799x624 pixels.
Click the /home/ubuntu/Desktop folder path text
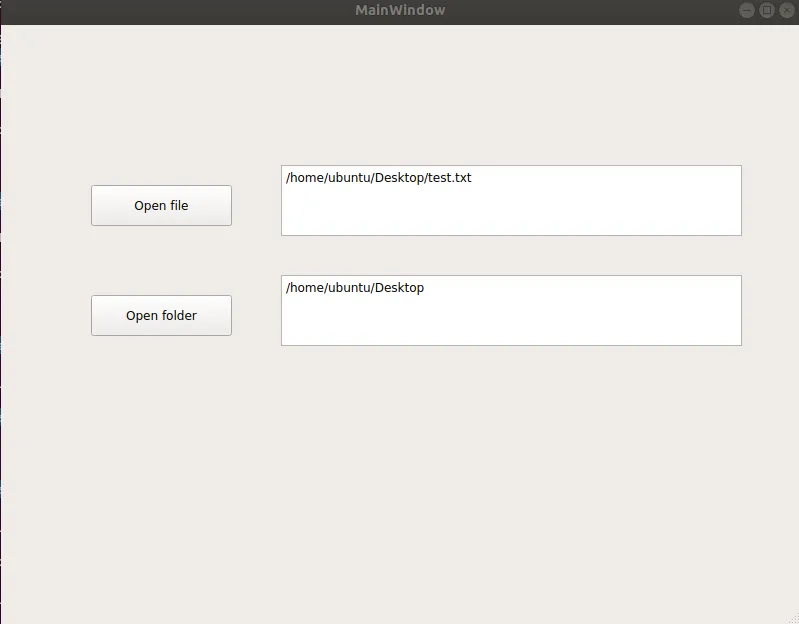pyautogui.click(x=355, y=288)
